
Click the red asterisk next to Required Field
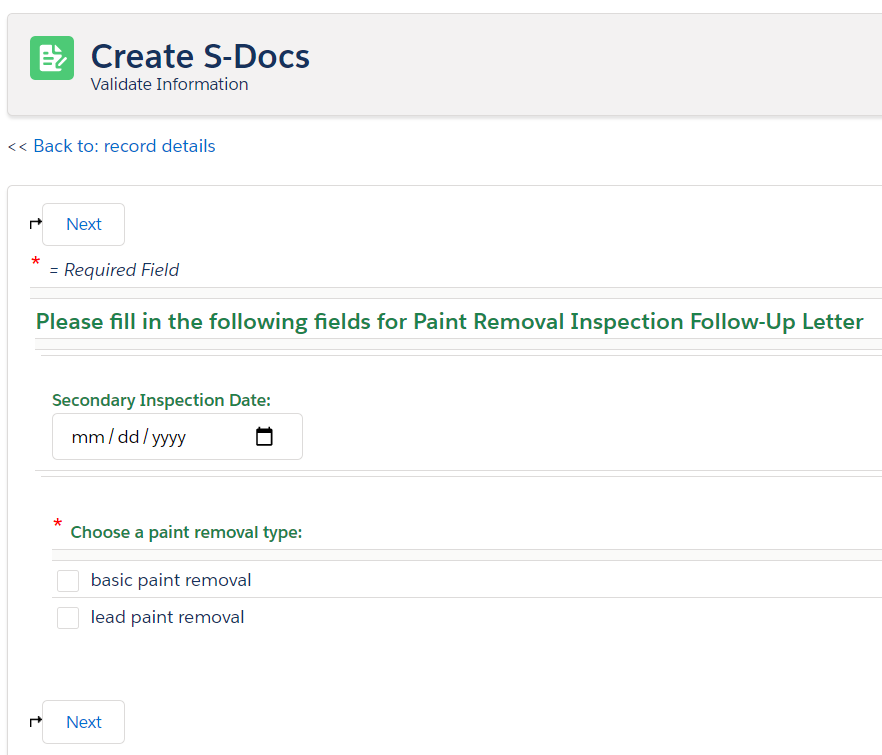tap(36, 262)
